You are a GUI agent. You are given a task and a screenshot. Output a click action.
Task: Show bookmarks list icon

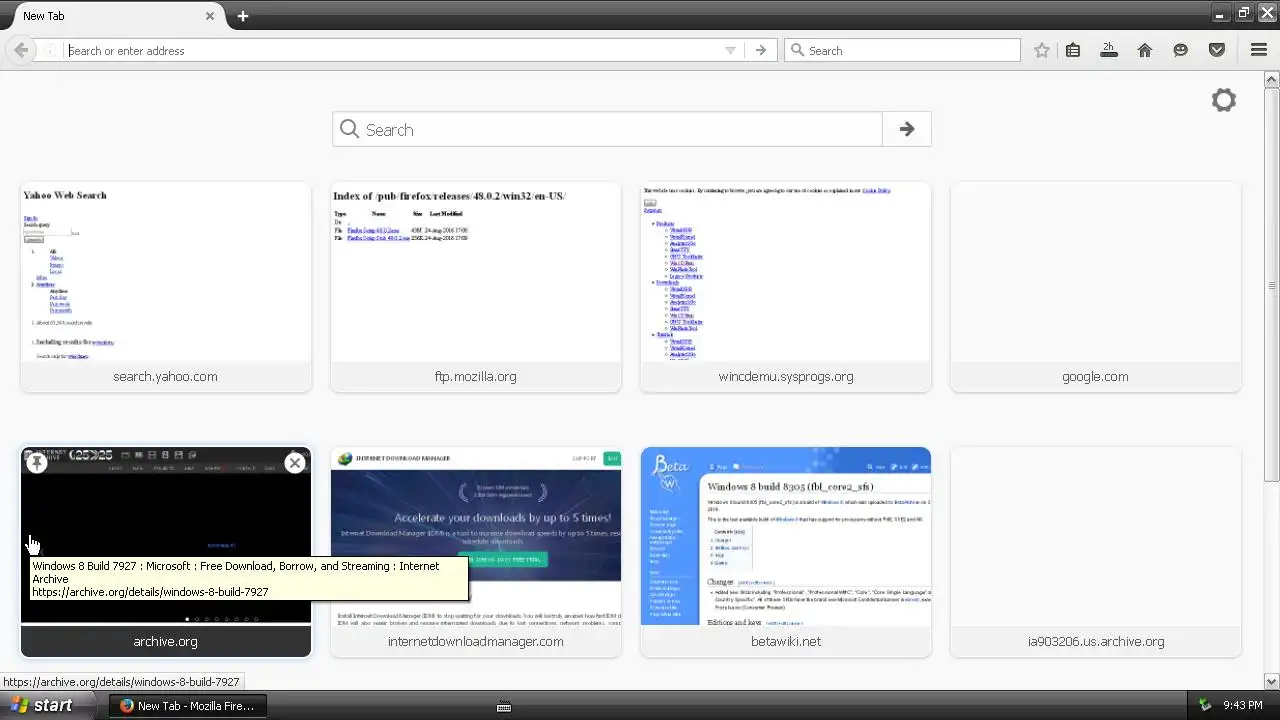tap(1073, 50)
